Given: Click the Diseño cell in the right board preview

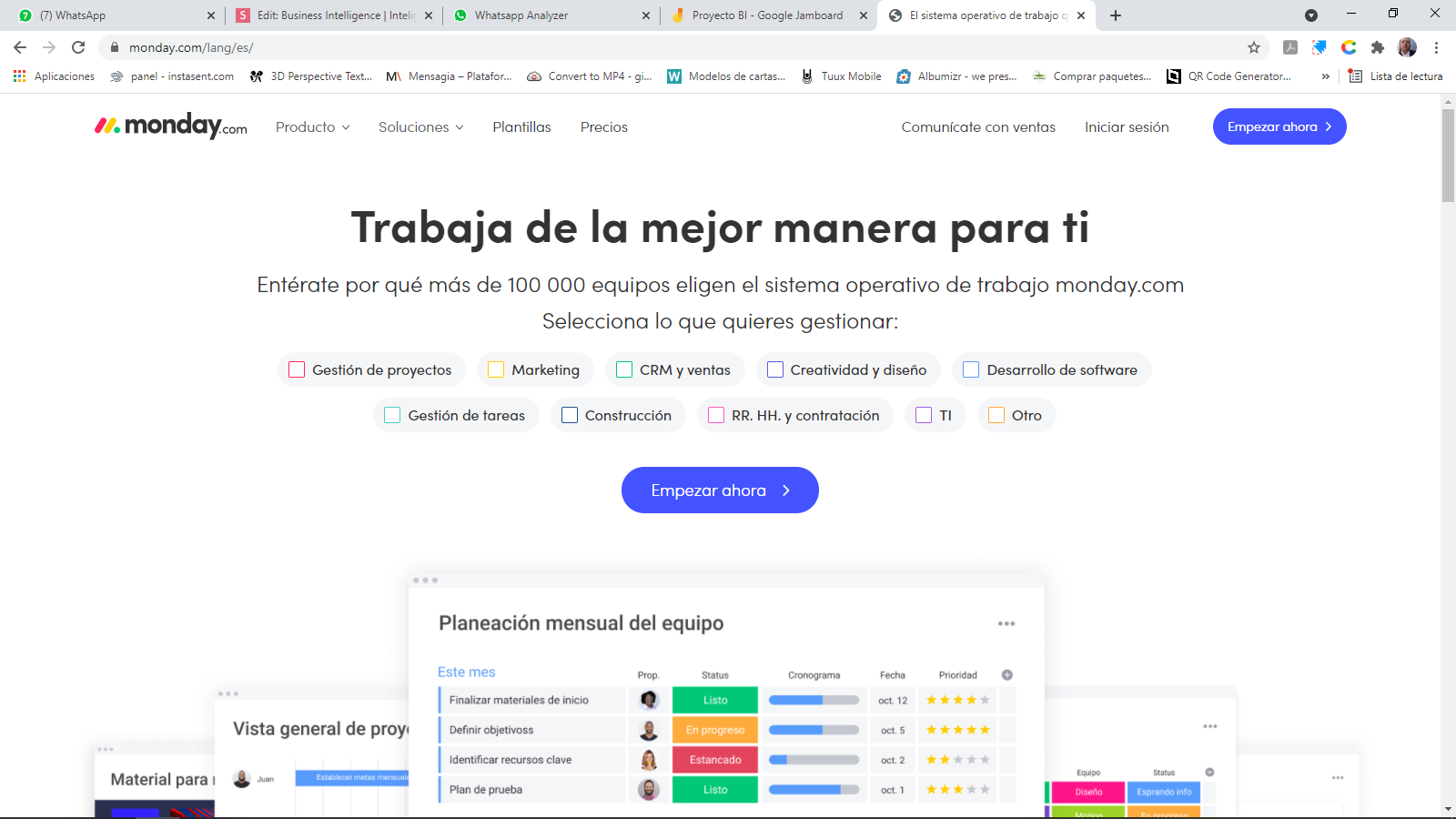Looking at the screenshot, I should (1088, 792).
